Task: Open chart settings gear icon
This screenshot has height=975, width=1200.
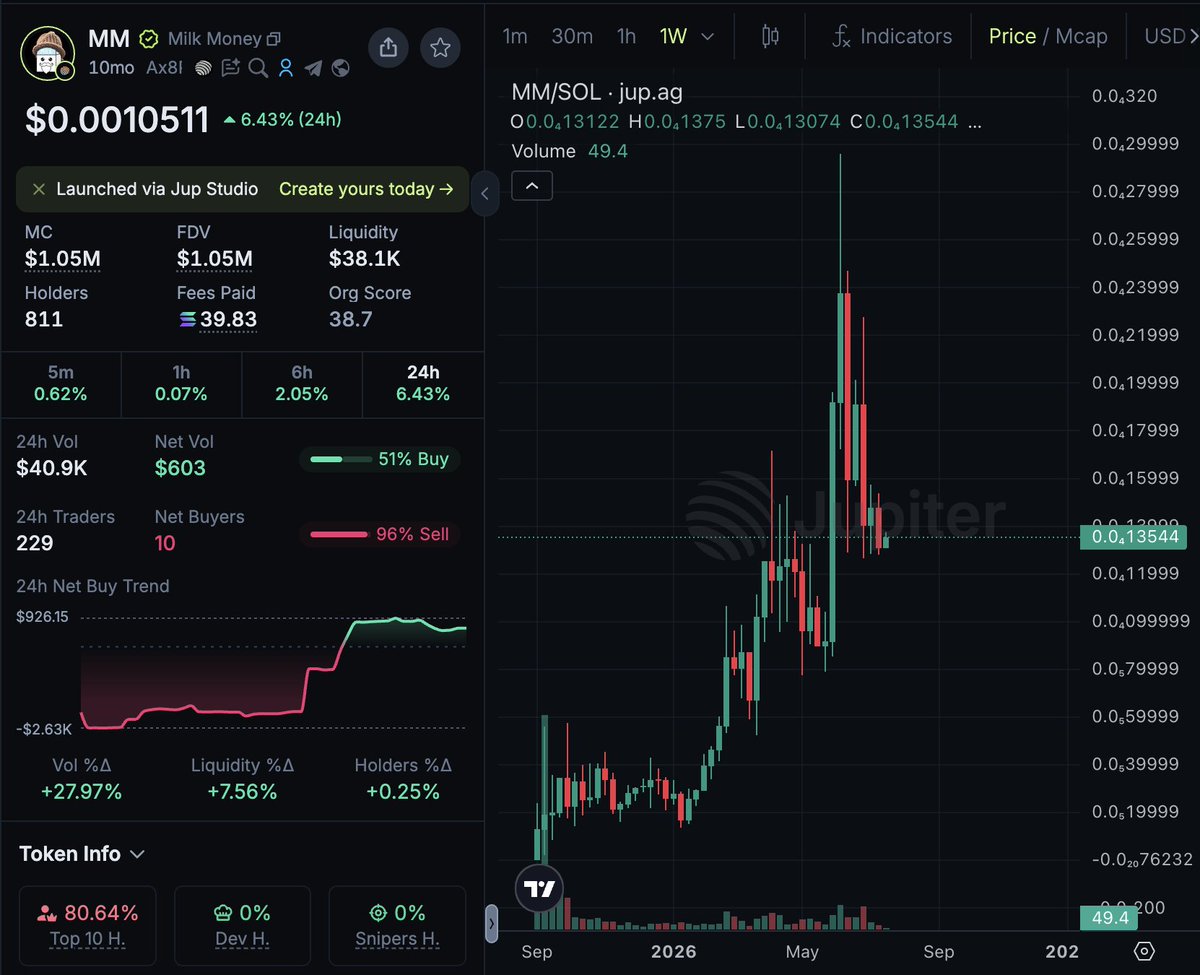Action: [1145, 951]
